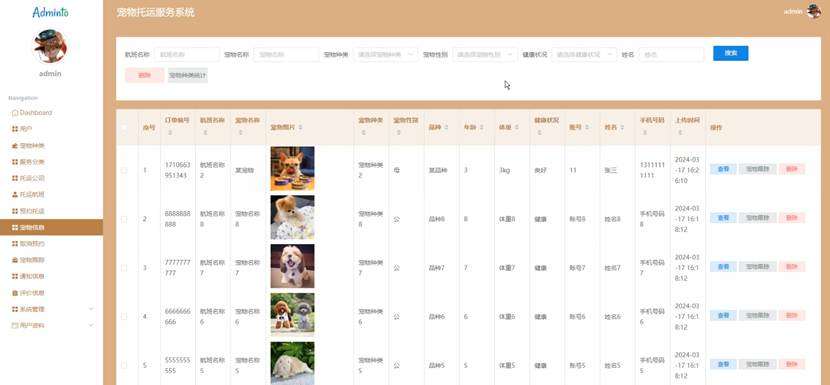Sort table by 账号 column arrows

(586, 128)
